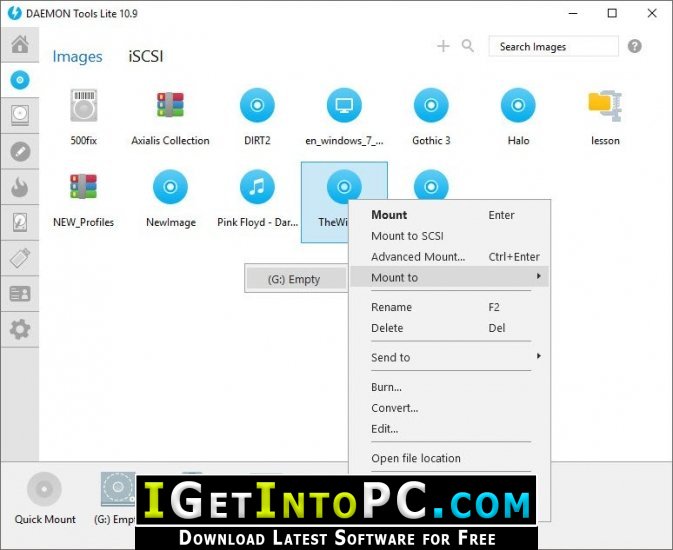Select the Images disc sidebar icon

20,80
